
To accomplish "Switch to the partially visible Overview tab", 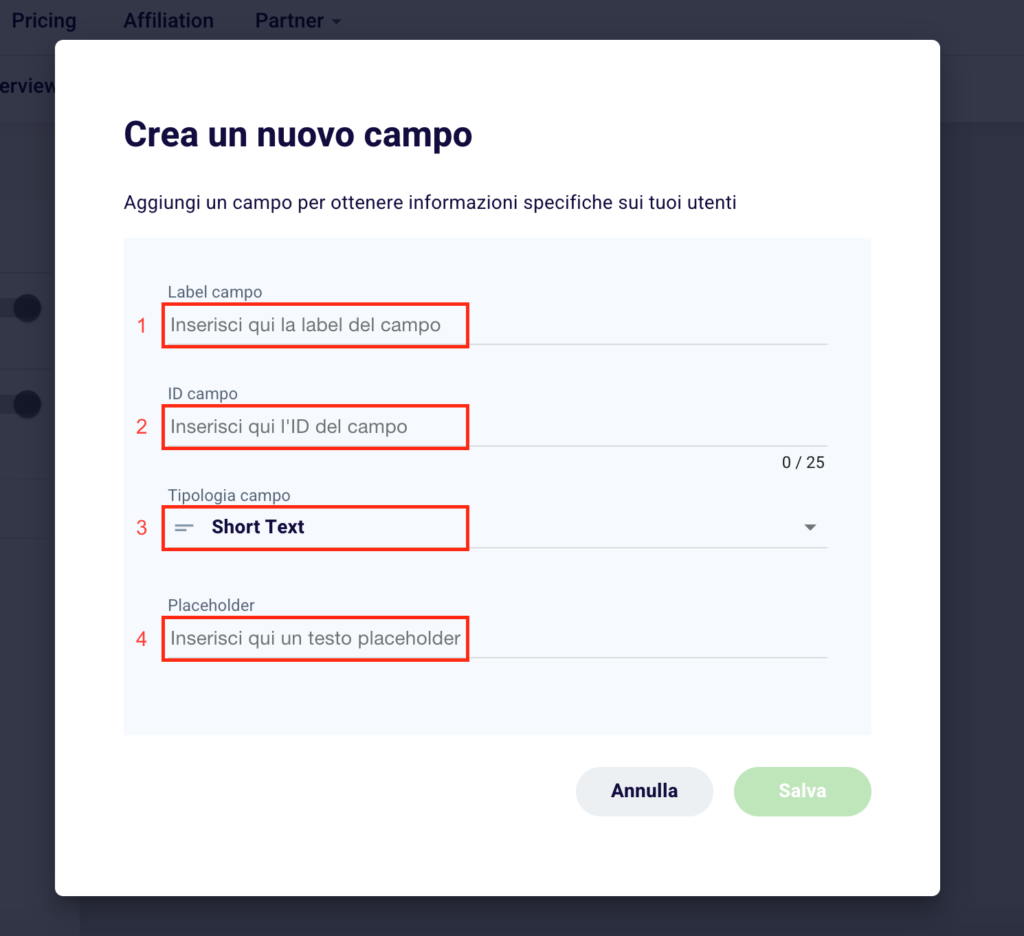I will tap(27, 86).
